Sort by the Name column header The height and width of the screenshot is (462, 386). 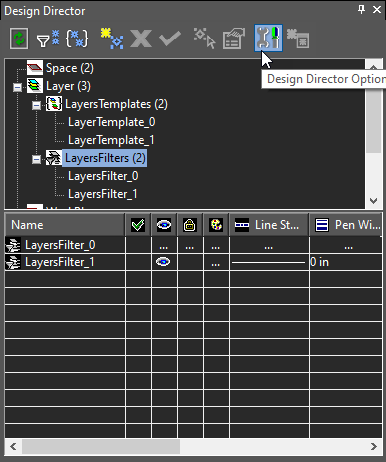point(65,225)
